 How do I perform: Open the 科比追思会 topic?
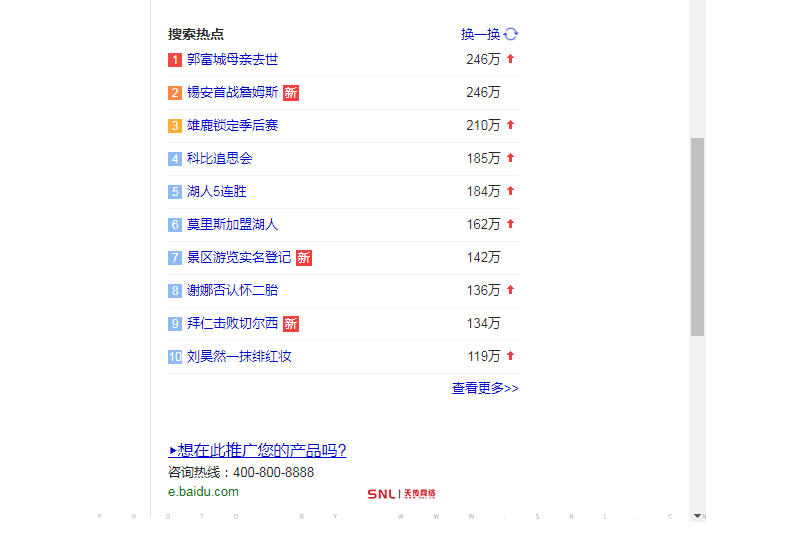tap(219, 159)
